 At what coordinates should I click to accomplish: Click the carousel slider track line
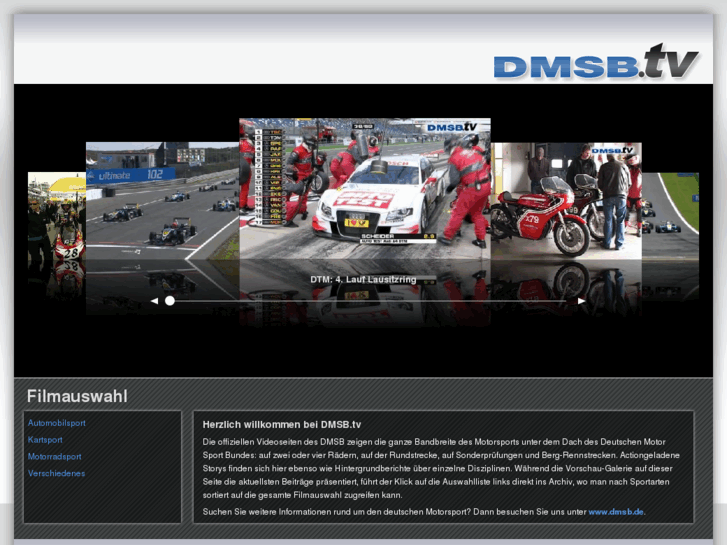pyautogui.click(x=371, y=301)
